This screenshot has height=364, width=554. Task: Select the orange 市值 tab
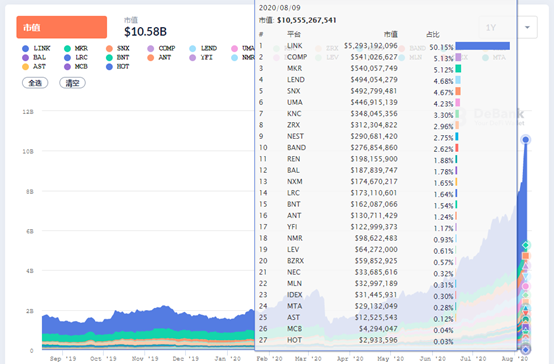tap(61, 27)
